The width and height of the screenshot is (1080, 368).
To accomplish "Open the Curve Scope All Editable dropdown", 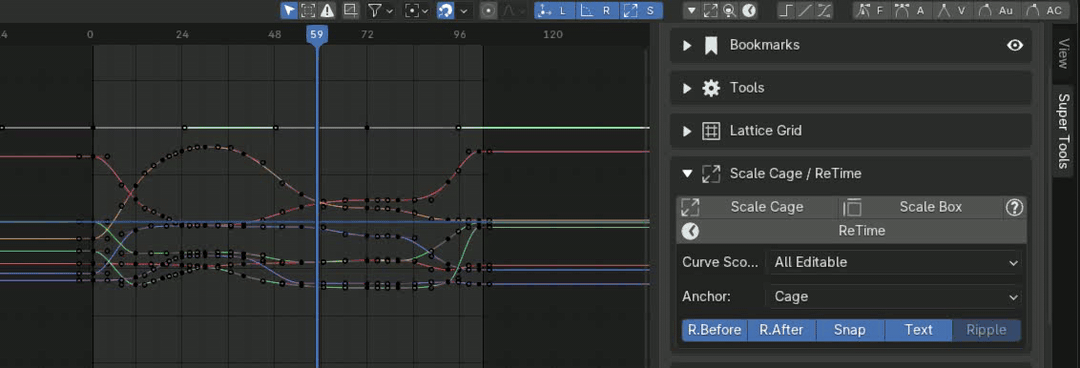I will (893, 262).
